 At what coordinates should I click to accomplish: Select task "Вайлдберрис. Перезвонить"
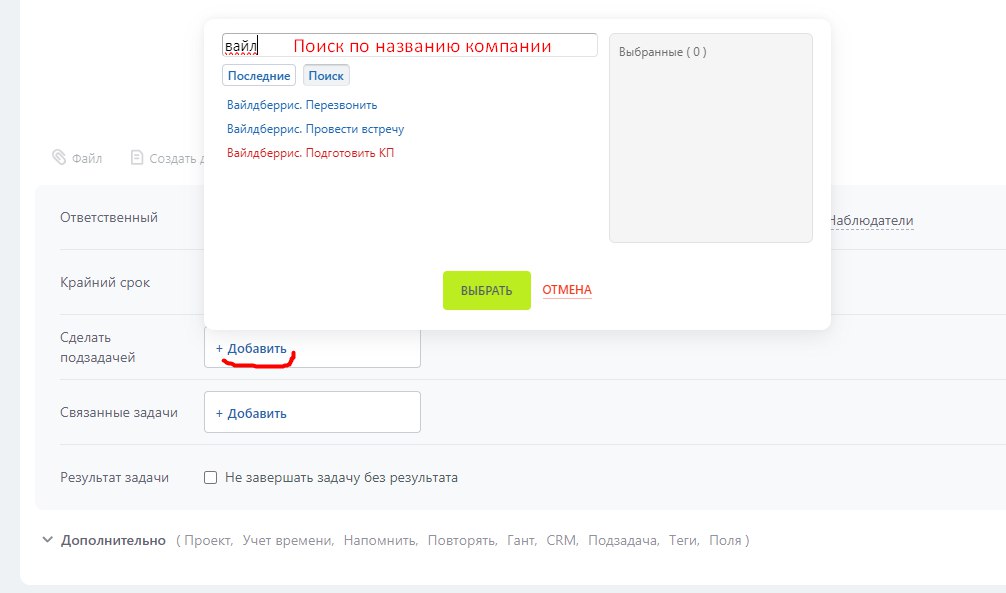click(302, 105)
